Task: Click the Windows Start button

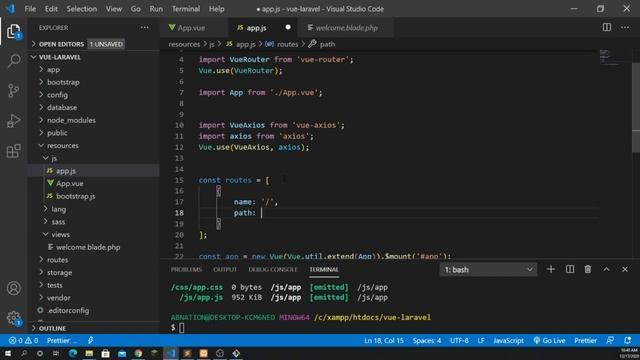Action: coord(8,353)
